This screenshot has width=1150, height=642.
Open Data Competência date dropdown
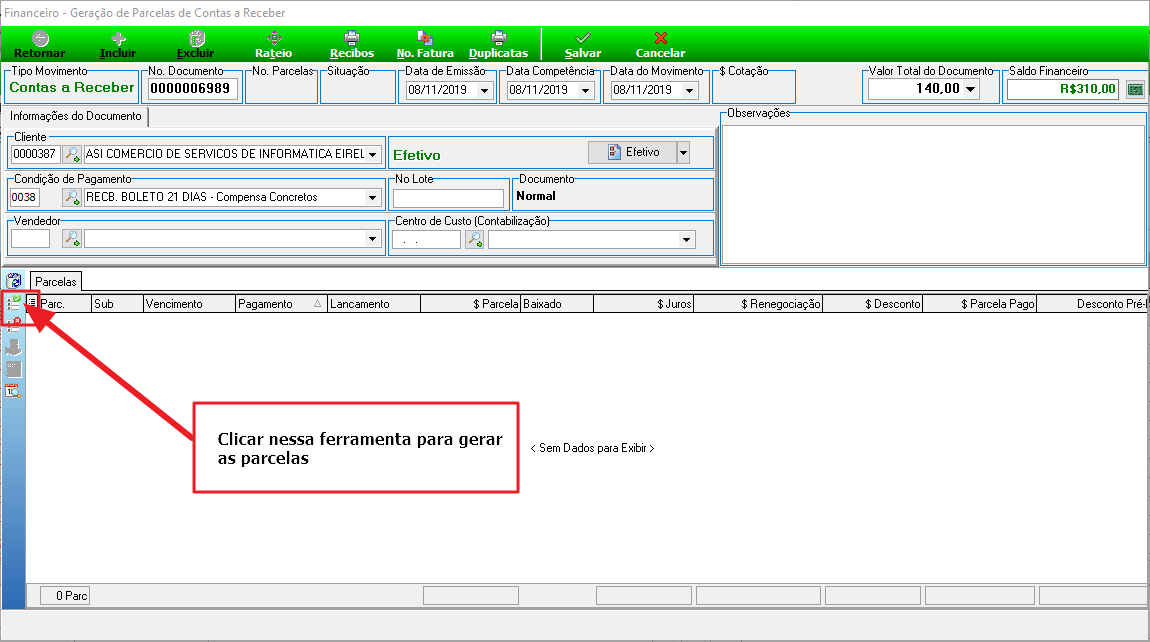585,90
